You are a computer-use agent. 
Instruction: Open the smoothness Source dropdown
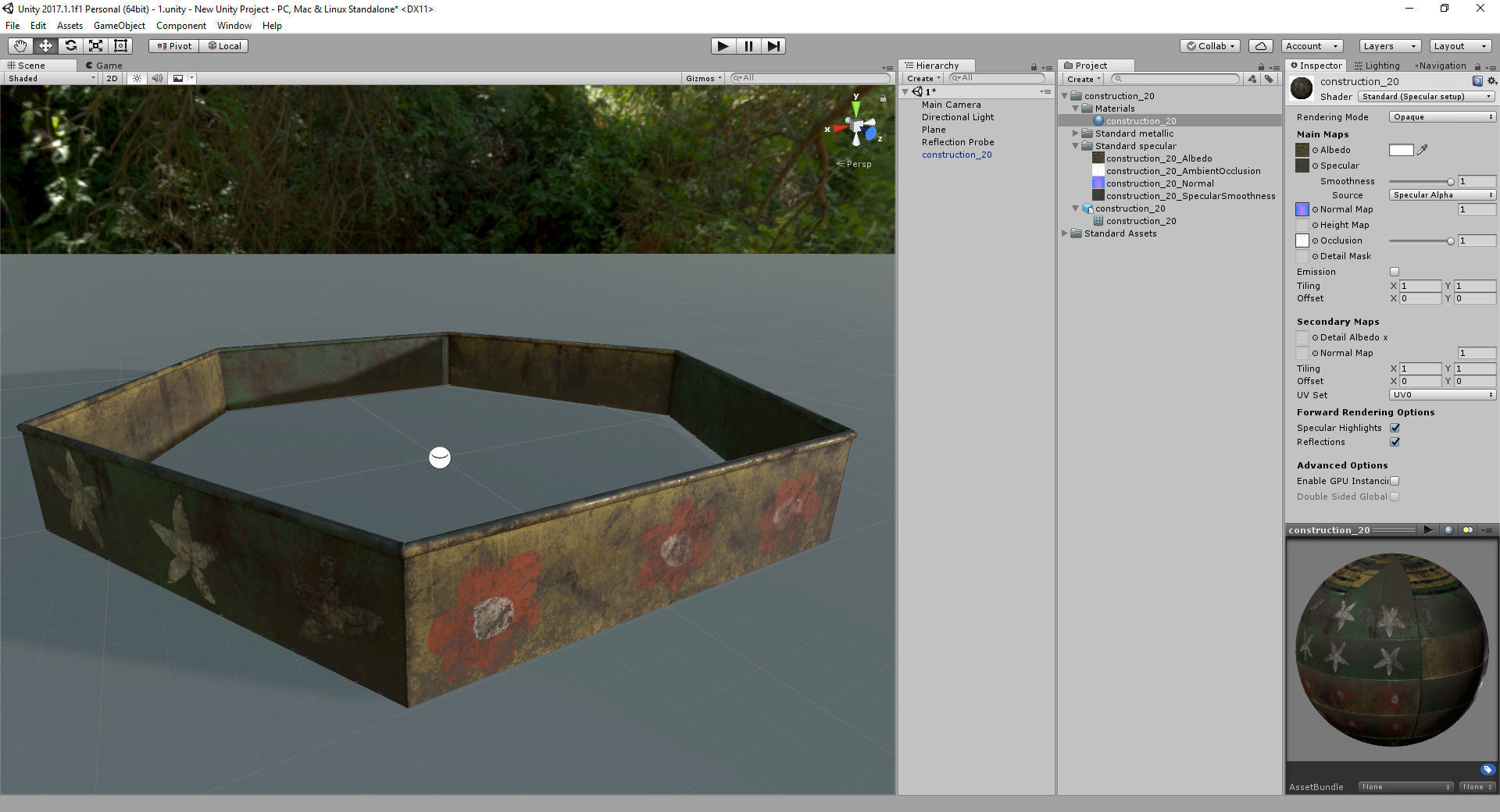coord(1442,195)
